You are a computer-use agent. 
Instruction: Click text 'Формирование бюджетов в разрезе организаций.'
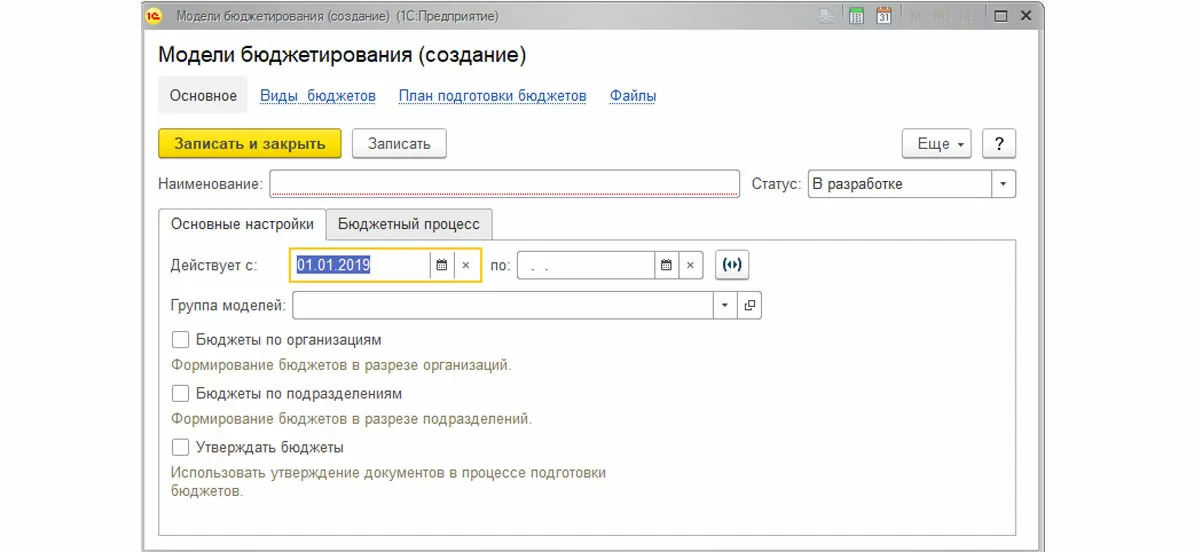pyautogui.click(x=341, y=365)
